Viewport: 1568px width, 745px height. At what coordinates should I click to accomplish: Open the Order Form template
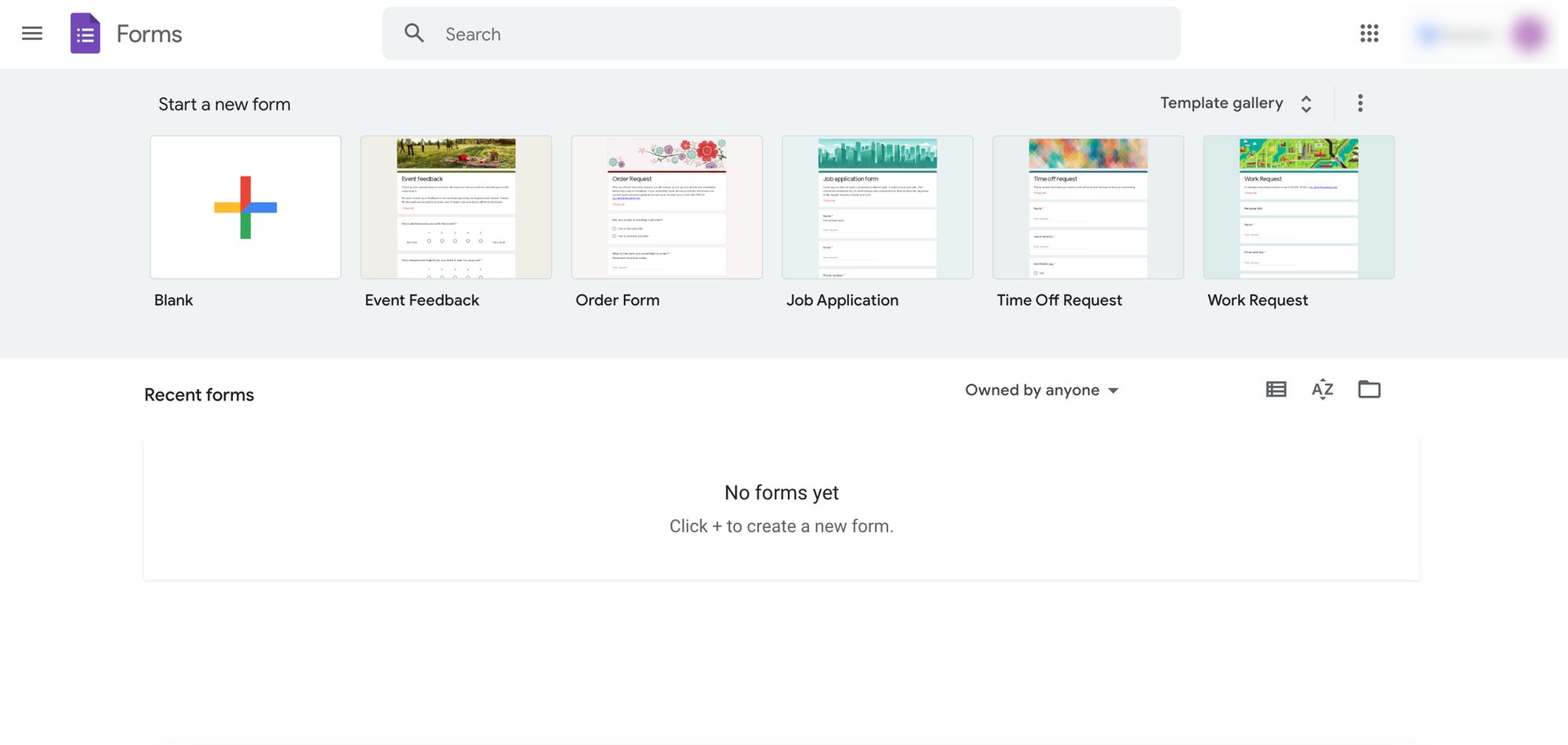(667, 207)
